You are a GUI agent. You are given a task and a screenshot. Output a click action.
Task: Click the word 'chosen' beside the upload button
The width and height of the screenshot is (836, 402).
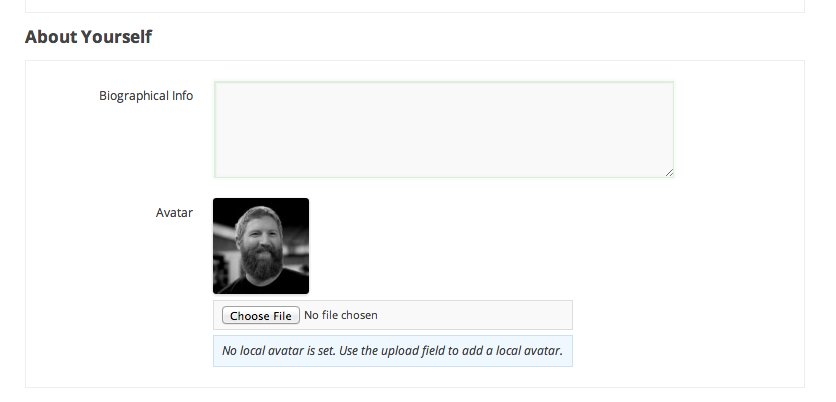point(359,316)
